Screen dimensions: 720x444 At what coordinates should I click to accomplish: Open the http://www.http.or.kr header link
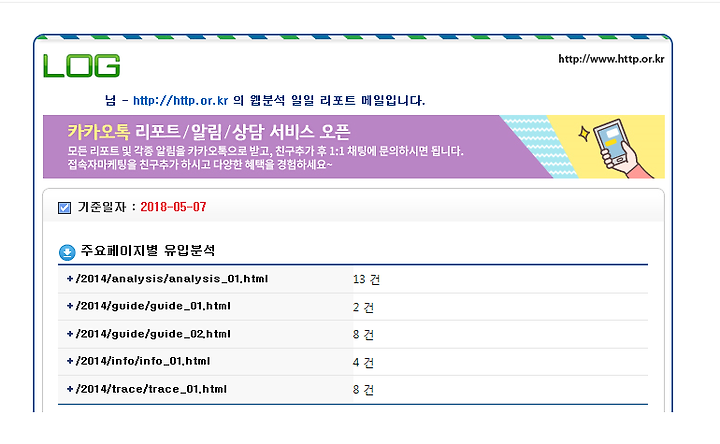pos(611,59)
